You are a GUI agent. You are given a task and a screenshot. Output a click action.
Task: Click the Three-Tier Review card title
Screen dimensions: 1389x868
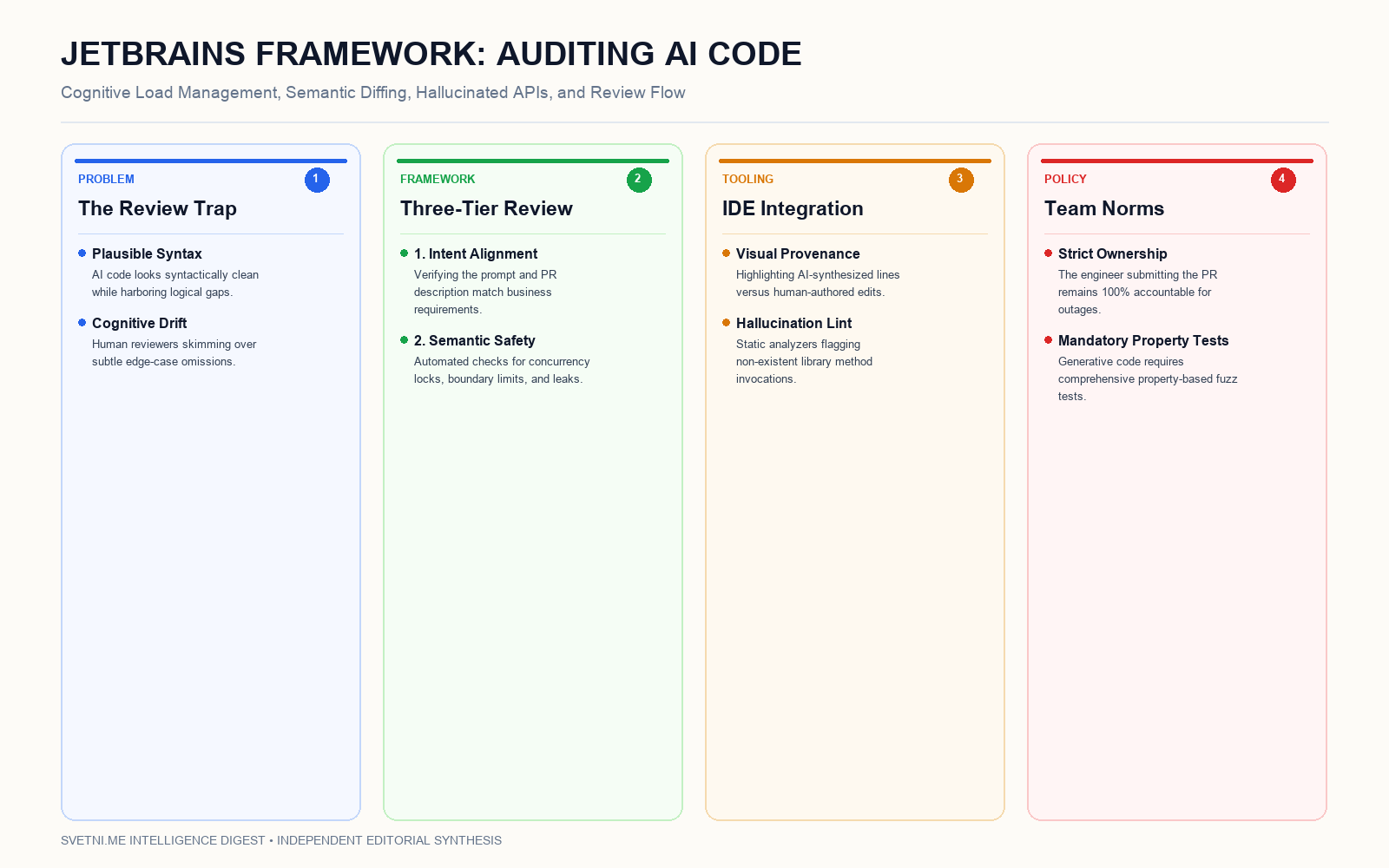pos(486,208)
